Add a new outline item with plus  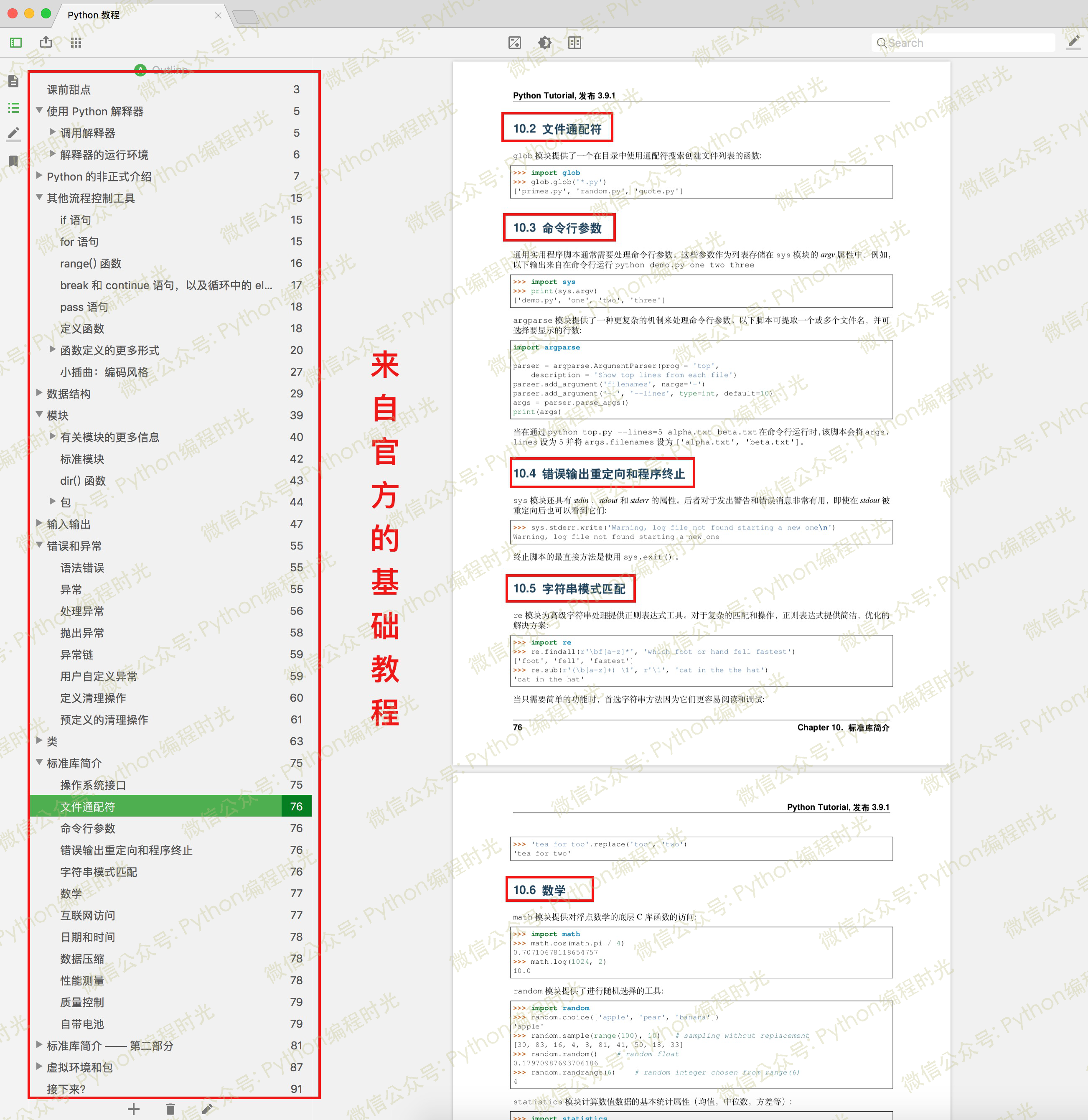click(134, 1109)
